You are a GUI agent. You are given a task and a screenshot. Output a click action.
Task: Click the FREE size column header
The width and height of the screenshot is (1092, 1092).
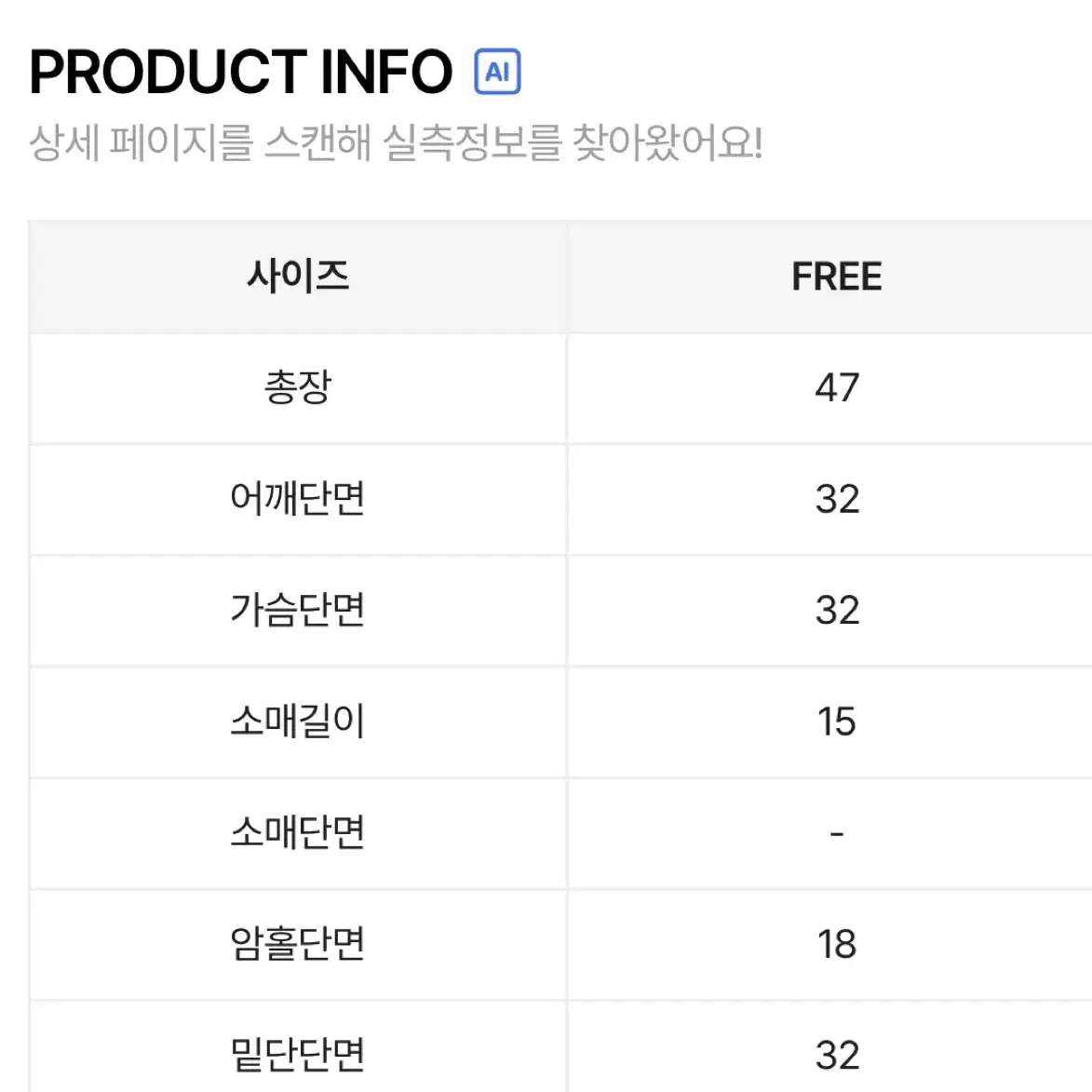coord(836,276)
